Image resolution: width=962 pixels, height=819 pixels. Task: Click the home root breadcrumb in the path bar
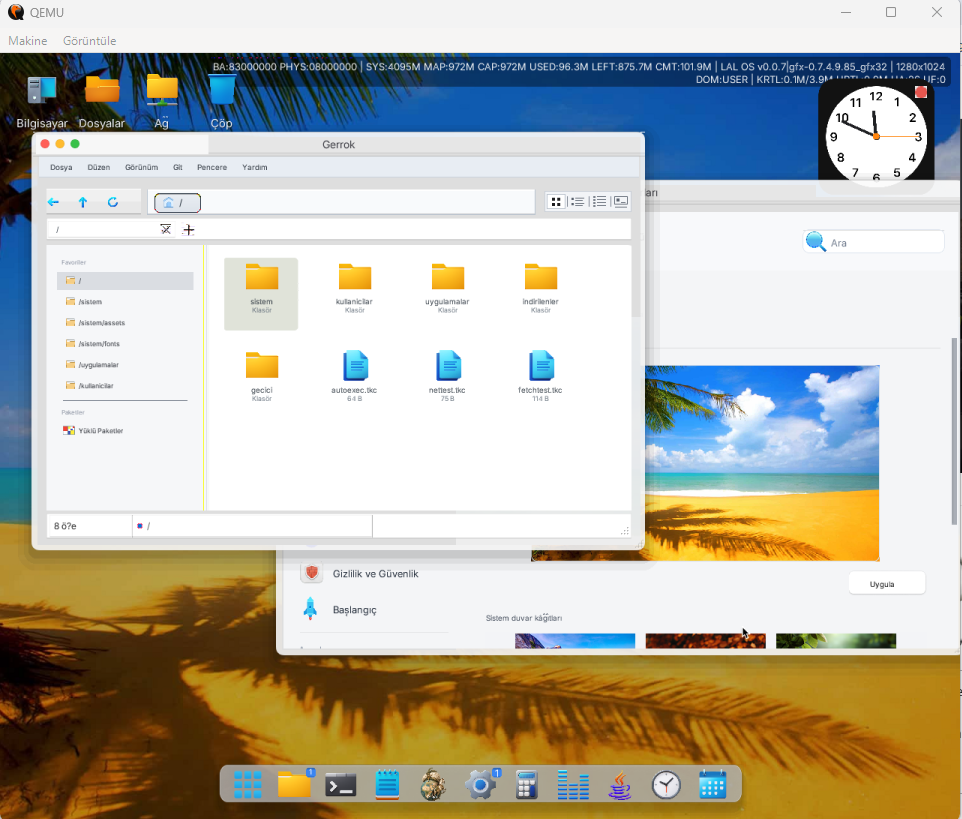point(177,202)
